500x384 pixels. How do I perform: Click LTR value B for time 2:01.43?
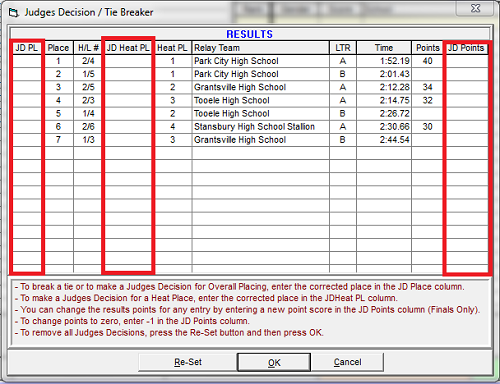[x=343, y=74]
